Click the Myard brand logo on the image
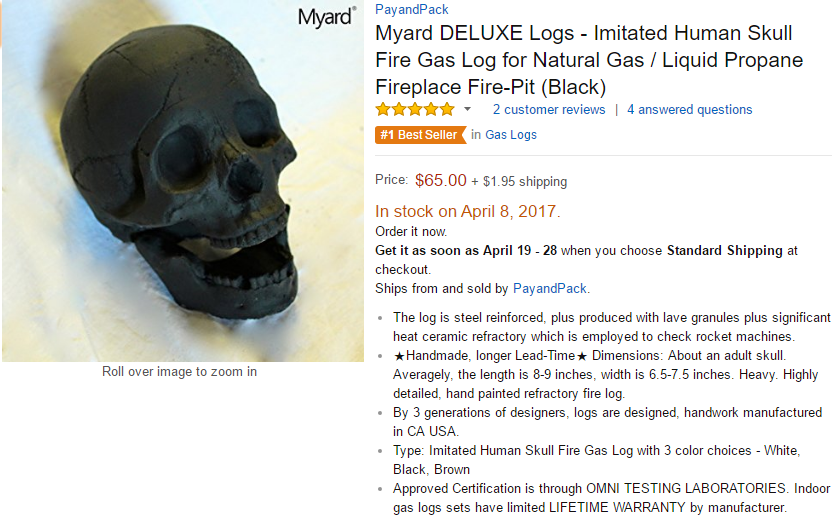Image resolution: width=837 pixels, height=523 pixels. [x=326, y=17]
